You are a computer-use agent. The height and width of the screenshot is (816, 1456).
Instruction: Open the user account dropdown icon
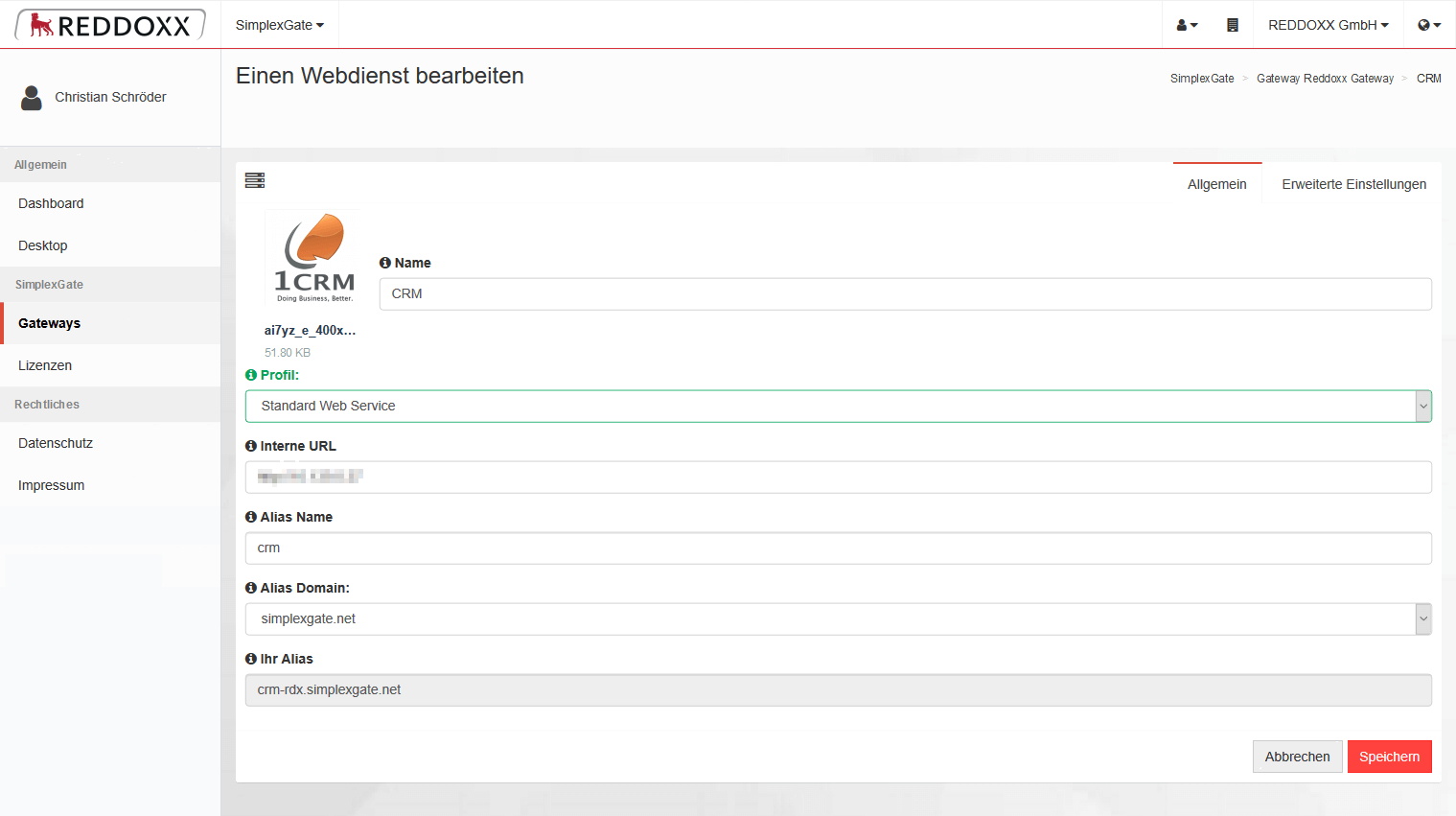(x=1187, y=25)
